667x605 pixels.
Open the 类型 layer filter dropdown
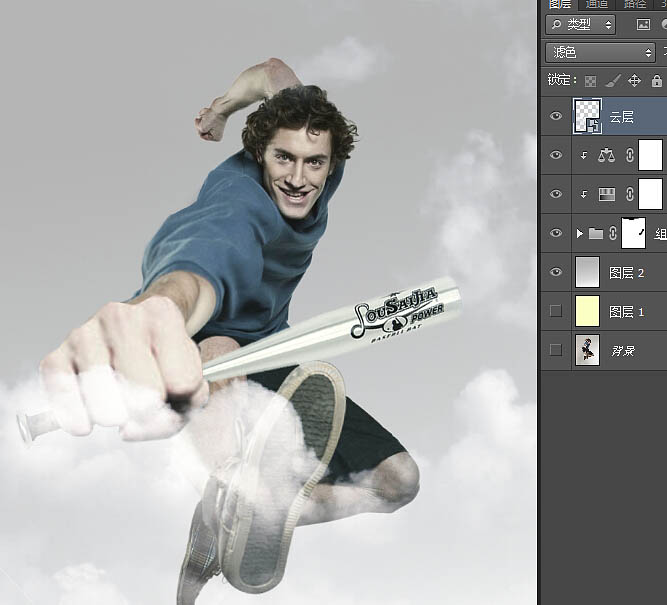point(580,25)
